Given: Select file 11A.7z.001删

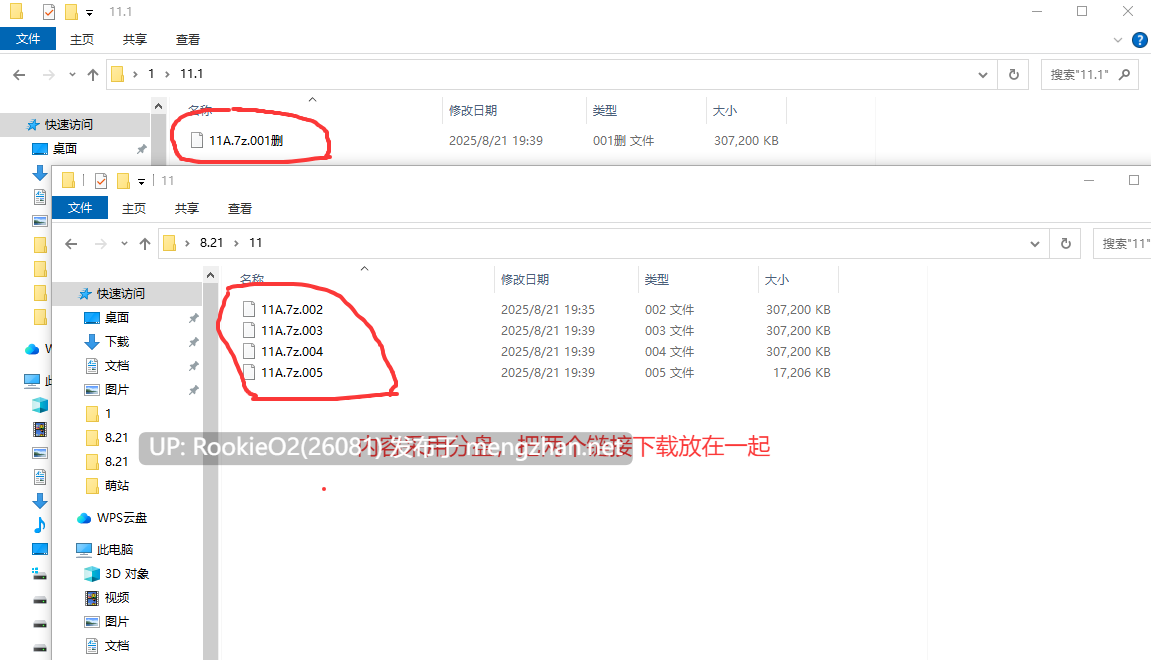Looking at the screenshot, I should pyautogui.click(x=246, y=140).
